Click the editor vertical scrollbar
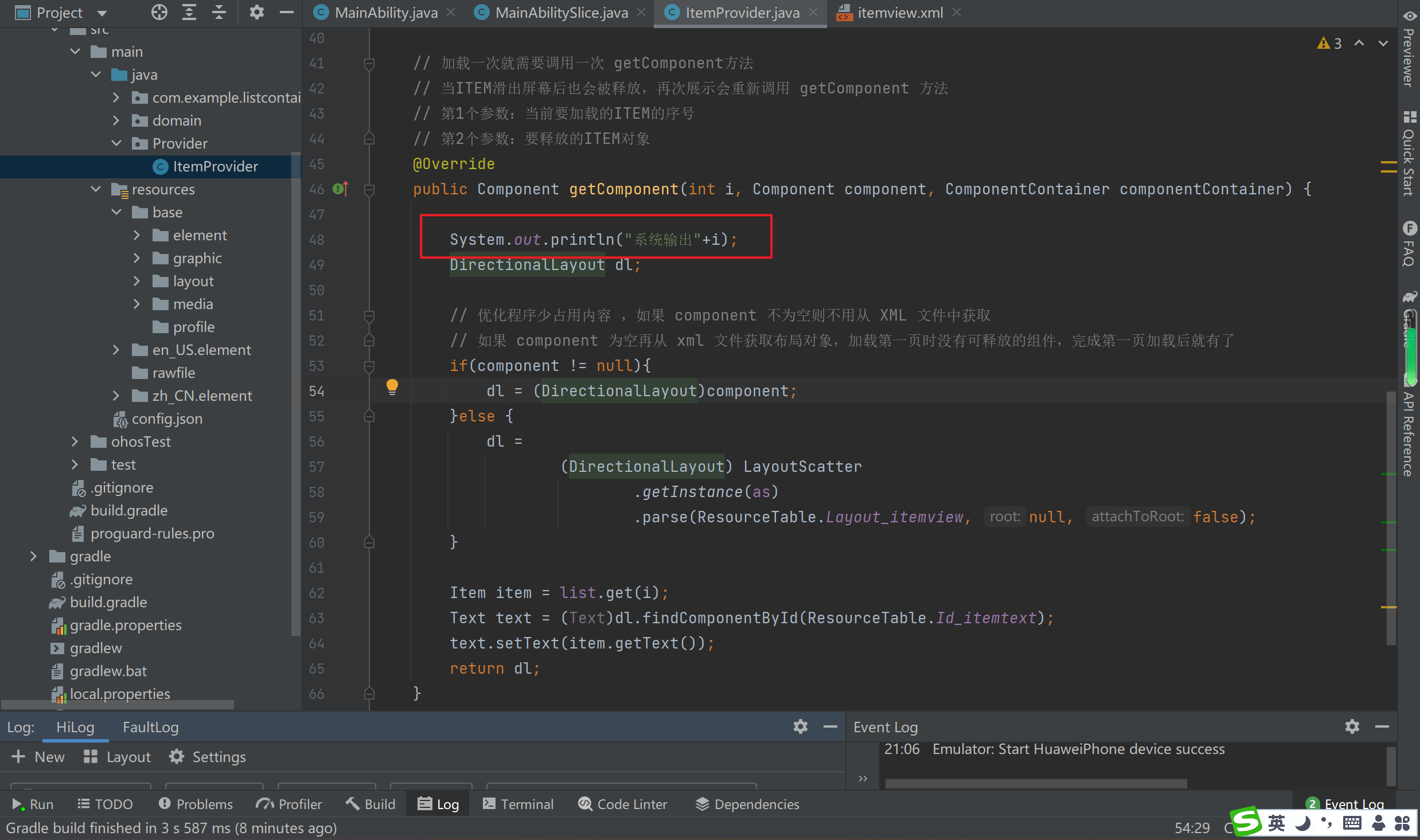 point(1391,518)
